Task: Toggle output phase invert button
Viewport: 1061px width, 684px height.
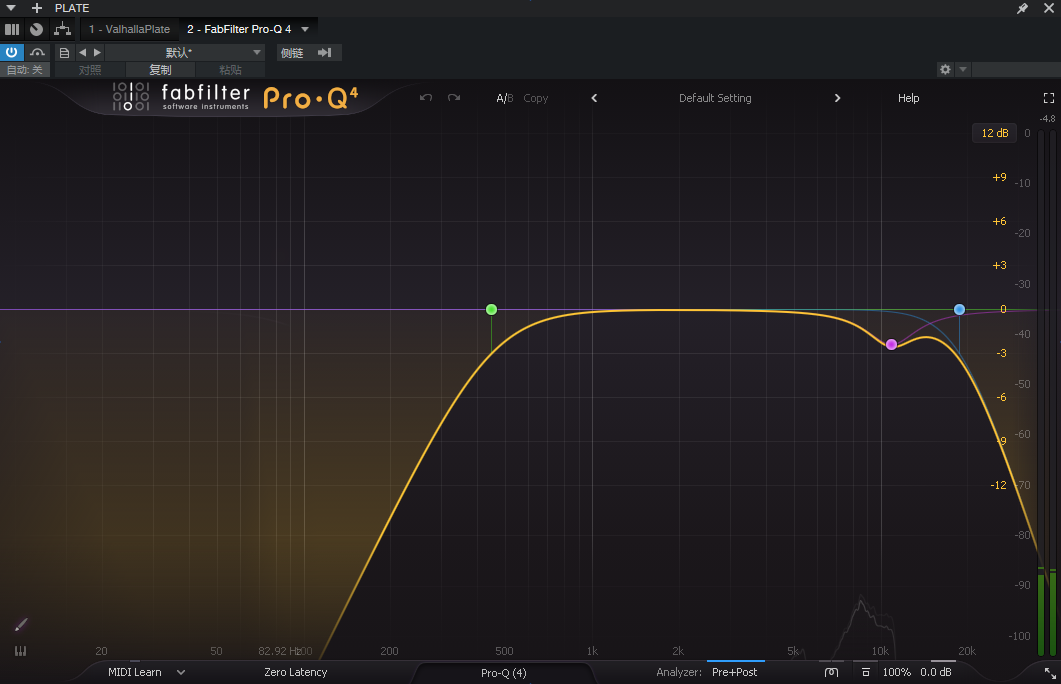Action: (x=831, y=672)
